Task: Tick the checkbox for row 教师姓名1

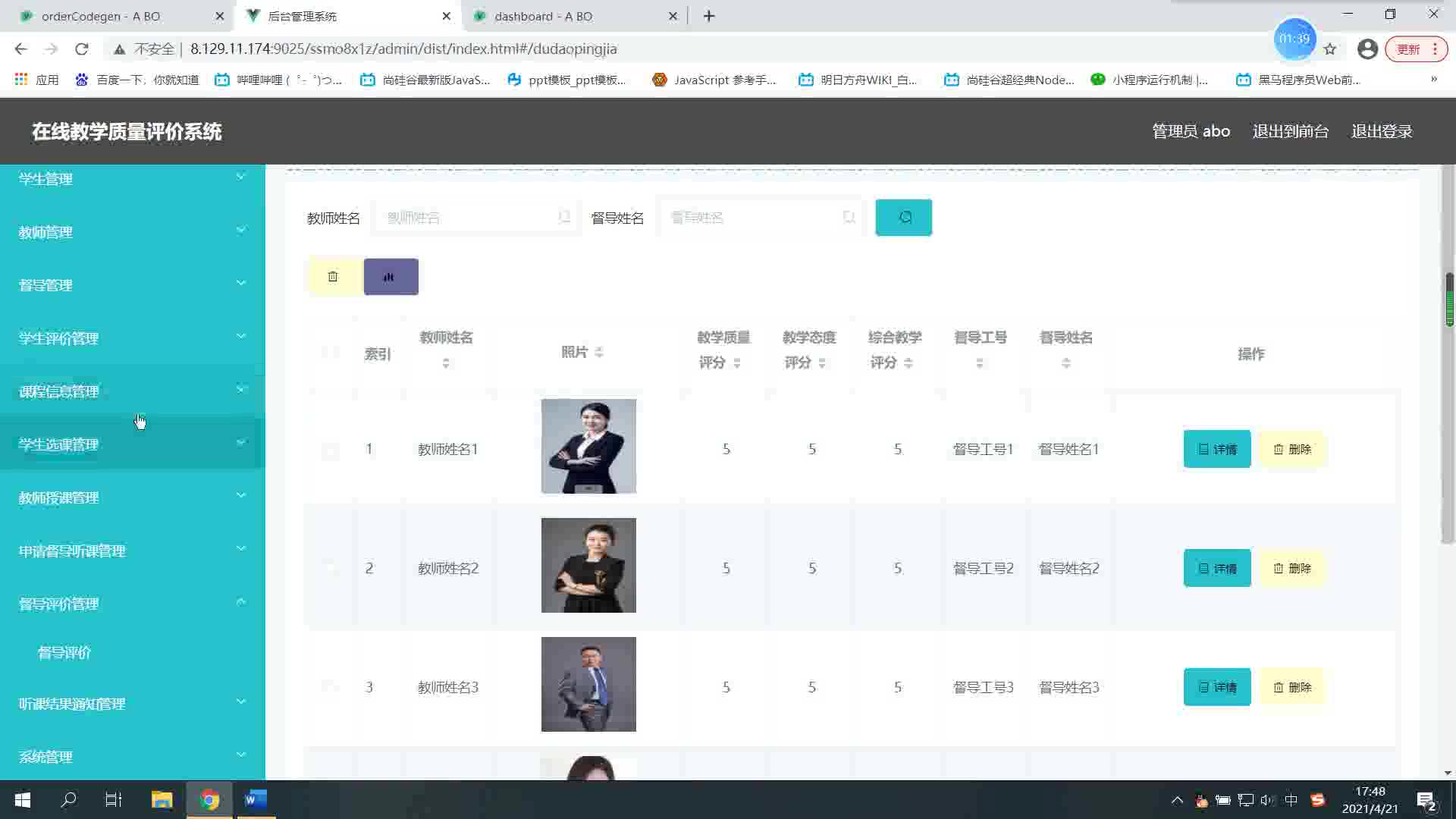Action: click(330, 450)
